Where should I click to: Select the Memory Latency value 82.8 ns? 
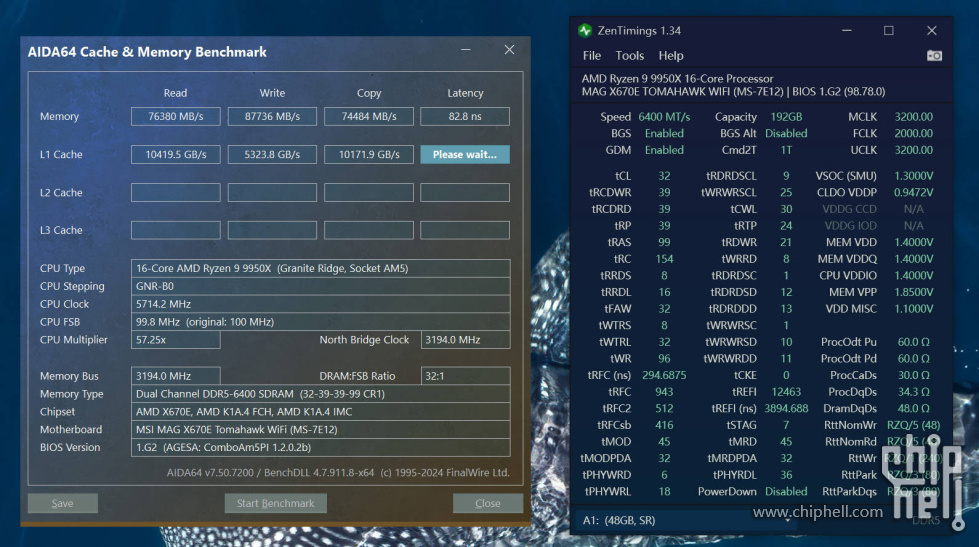(465, 116)
